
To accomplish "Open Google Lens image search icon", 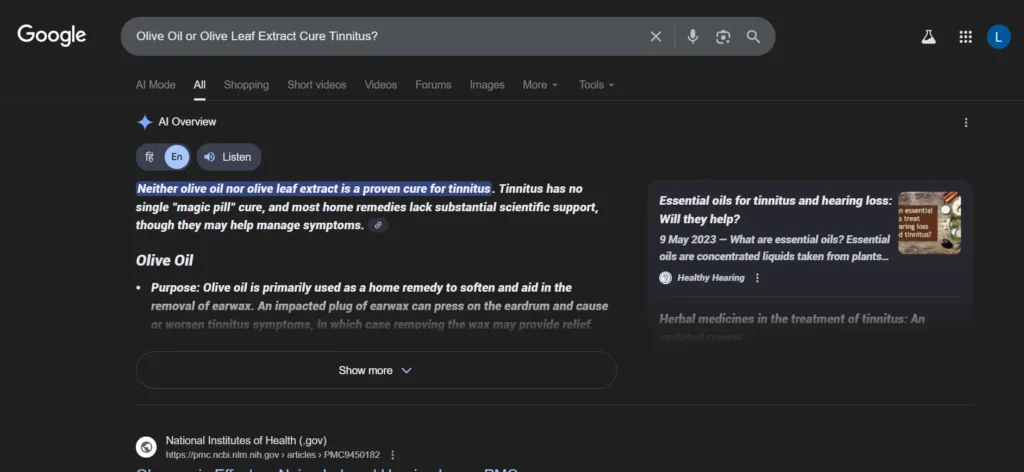I will point(723,37).
